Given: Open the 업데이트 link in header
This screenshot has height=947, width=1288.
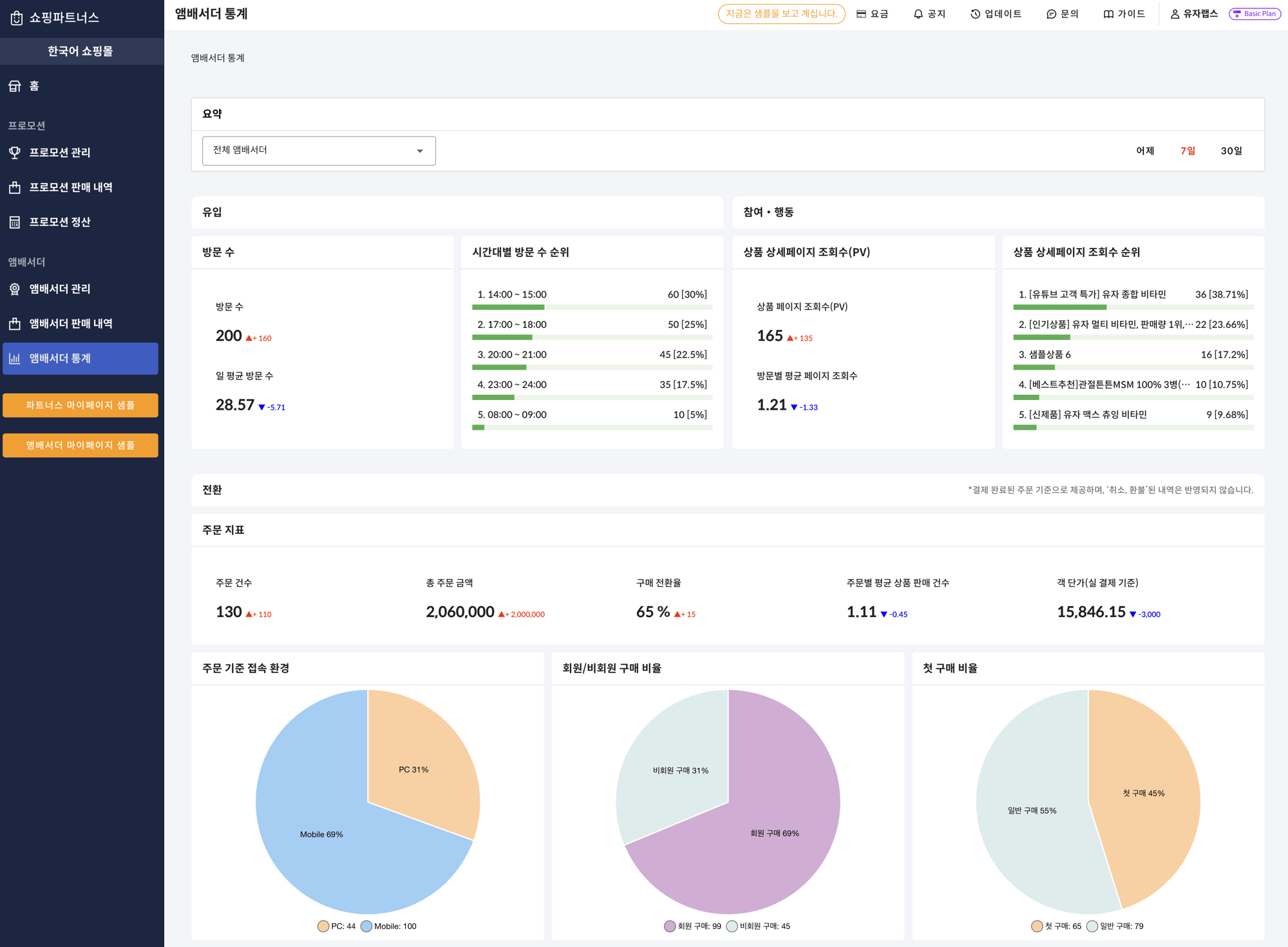Looking at the screenshot, I should pyautogui.click(x=996, y=14).
